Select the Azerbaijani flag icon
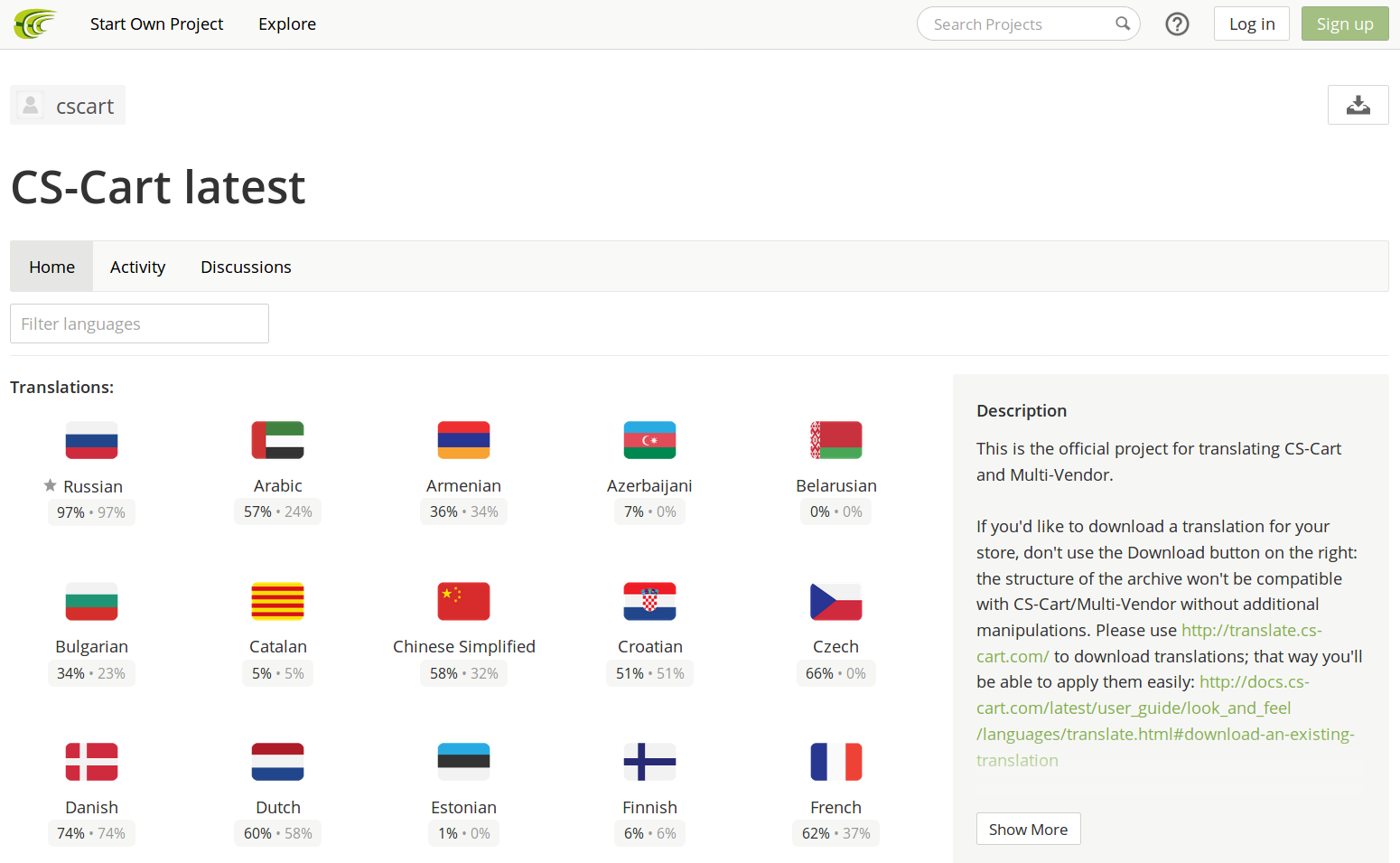 (x=649, y=440)
